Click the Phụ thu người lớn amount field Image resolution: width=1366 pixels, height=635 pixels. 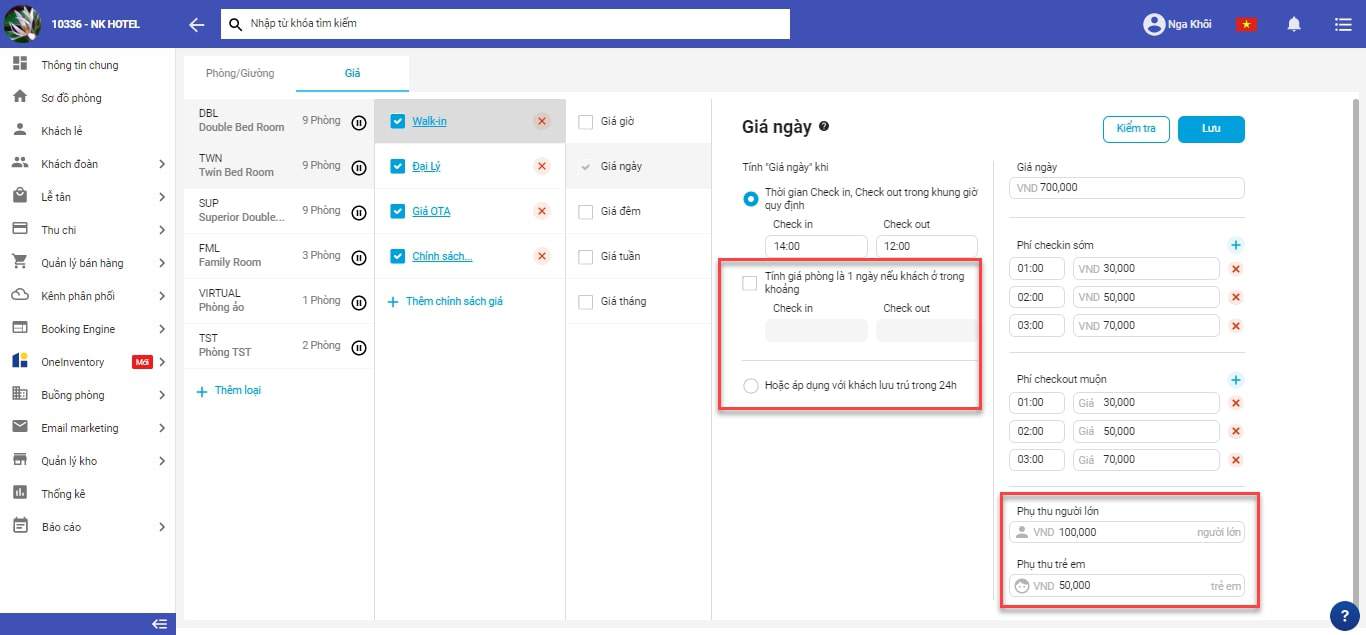click(x=1128, y=532)
